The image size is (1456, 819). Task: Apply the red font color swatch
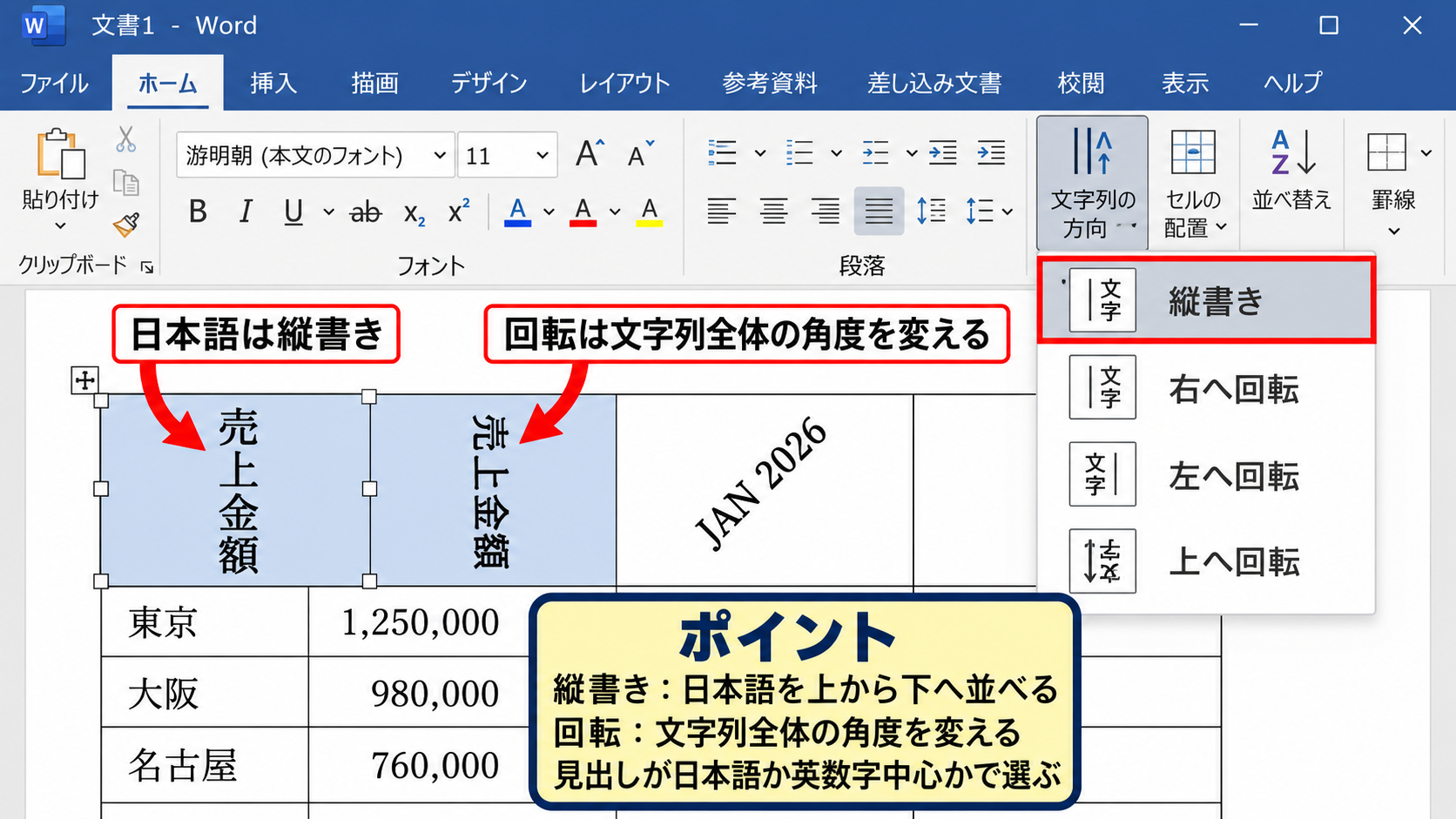583,211
